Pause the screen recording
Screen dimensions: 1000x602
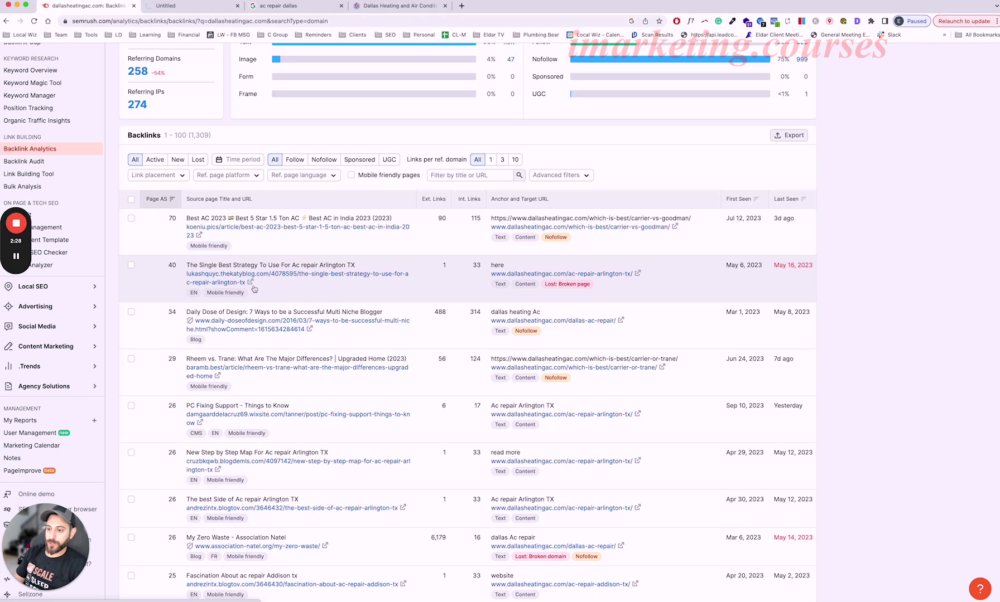coord(16,256)
